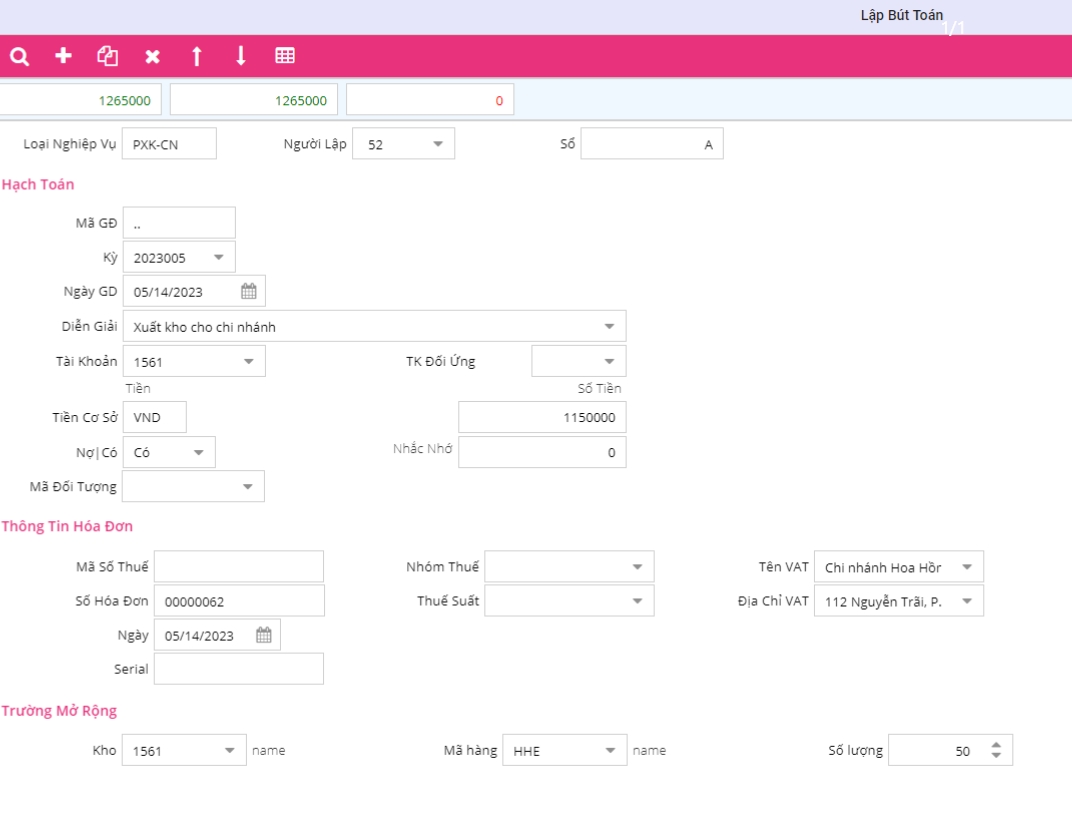This screenshot has height=824, width=1072.
Task: Increase the Số lượng value by one
Action: click(x=996, y=745)
